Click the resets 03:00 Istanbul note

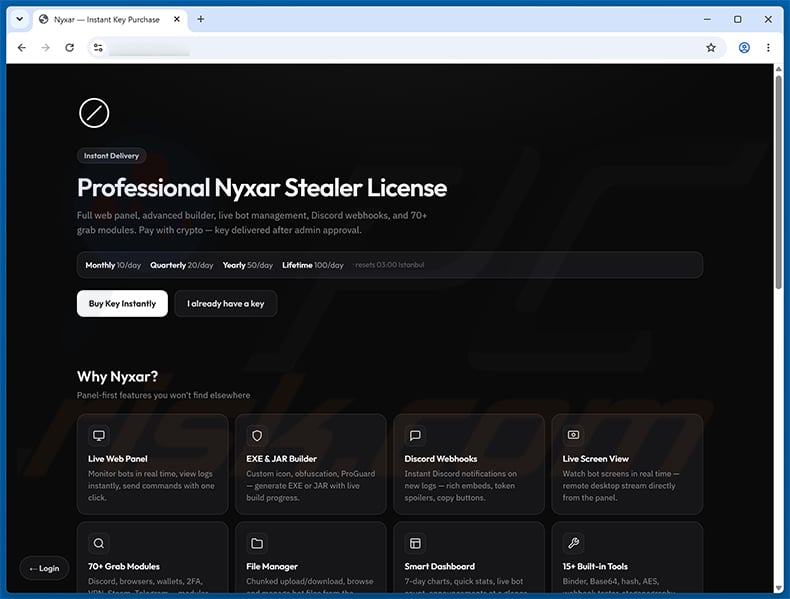(x=389, y=265)
